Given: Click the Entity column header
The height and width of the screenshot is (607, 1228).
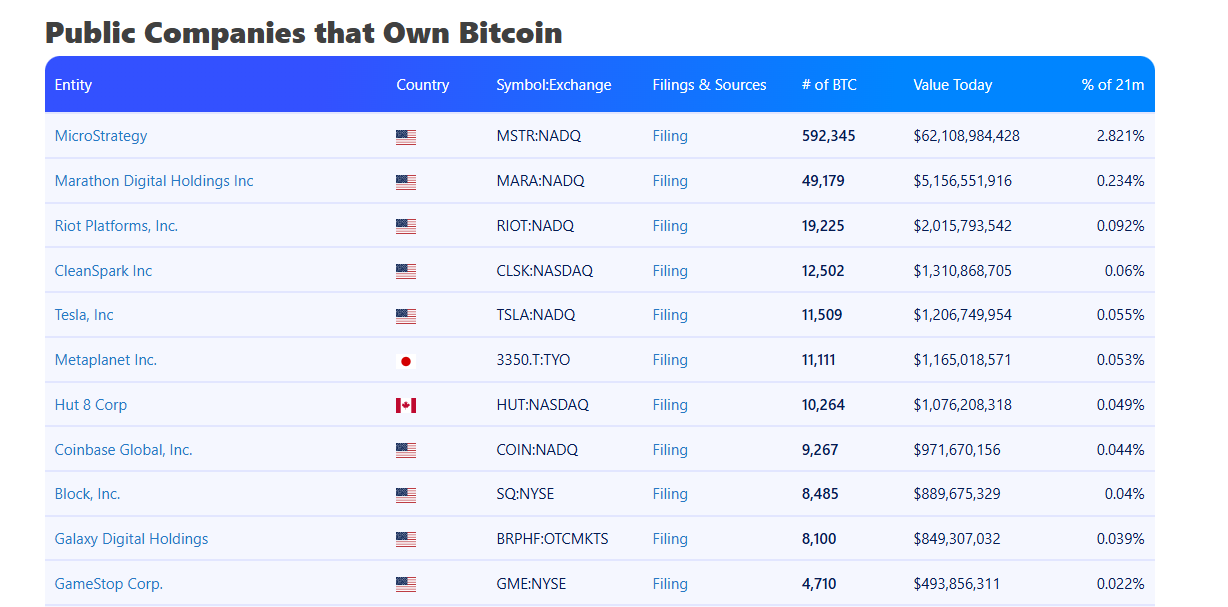Looking at the screenshot, I should (73, 85).
